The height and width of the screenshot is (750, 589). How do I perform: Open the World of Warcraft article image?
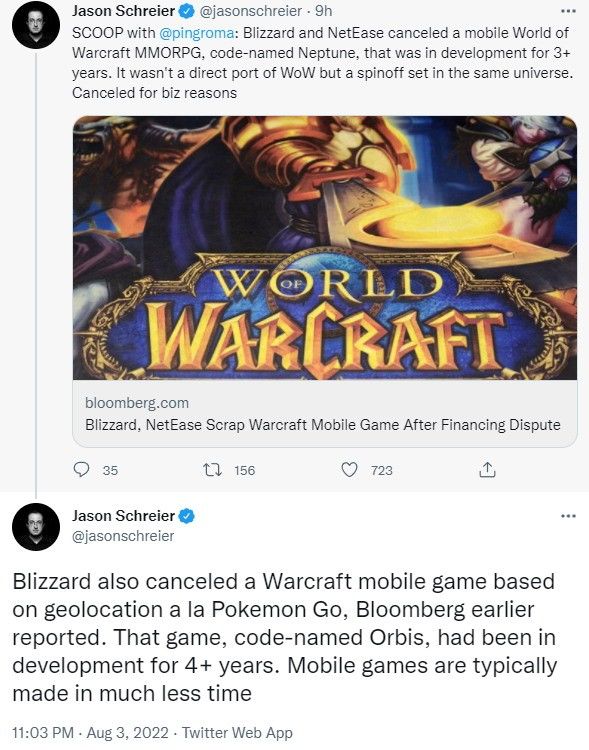click(325, 248)
